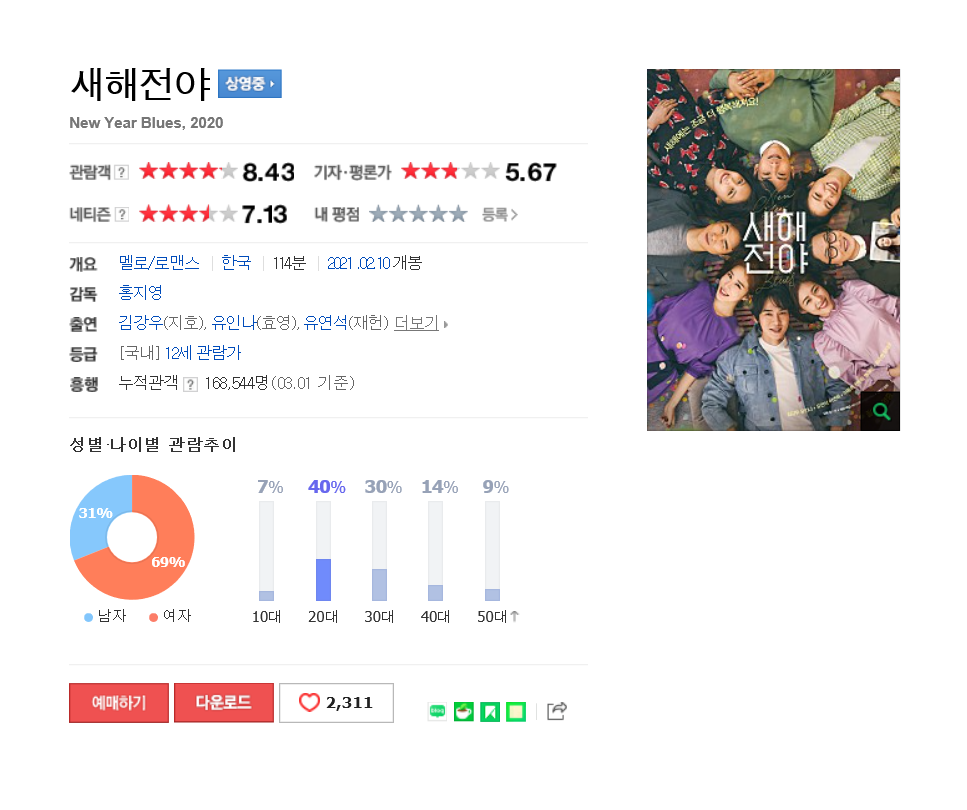Open the 상영중 now-showing badge
Viewport: 967px width, 810px height.
250,84
